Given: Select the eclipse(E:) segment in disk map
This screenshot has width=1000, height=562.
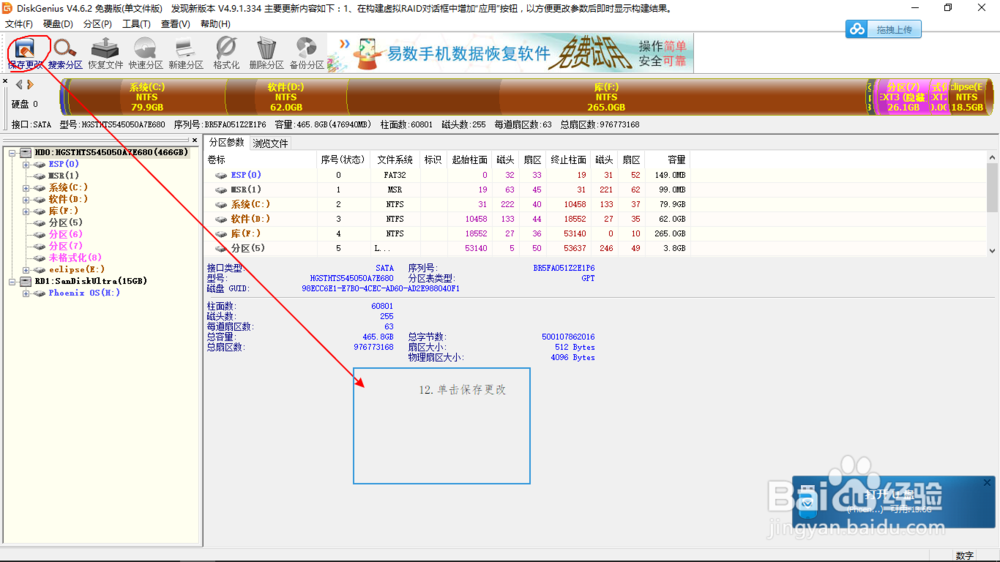Looking at the screenshot, I should [x=967, y=97].
